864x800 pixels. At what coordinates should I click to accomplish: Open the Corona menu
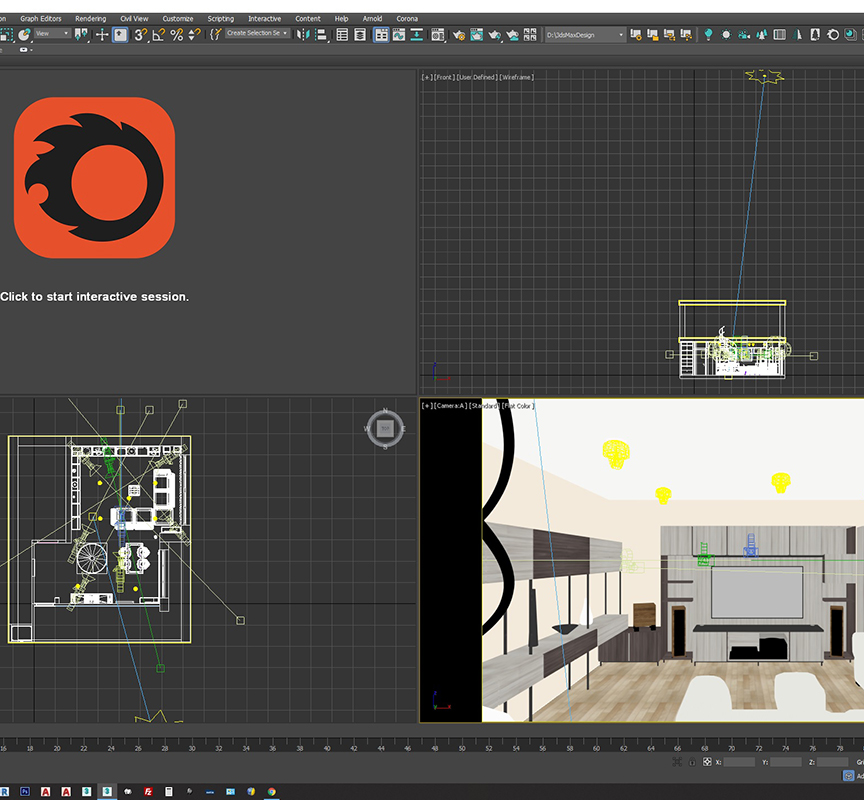(x=407, y=18)
